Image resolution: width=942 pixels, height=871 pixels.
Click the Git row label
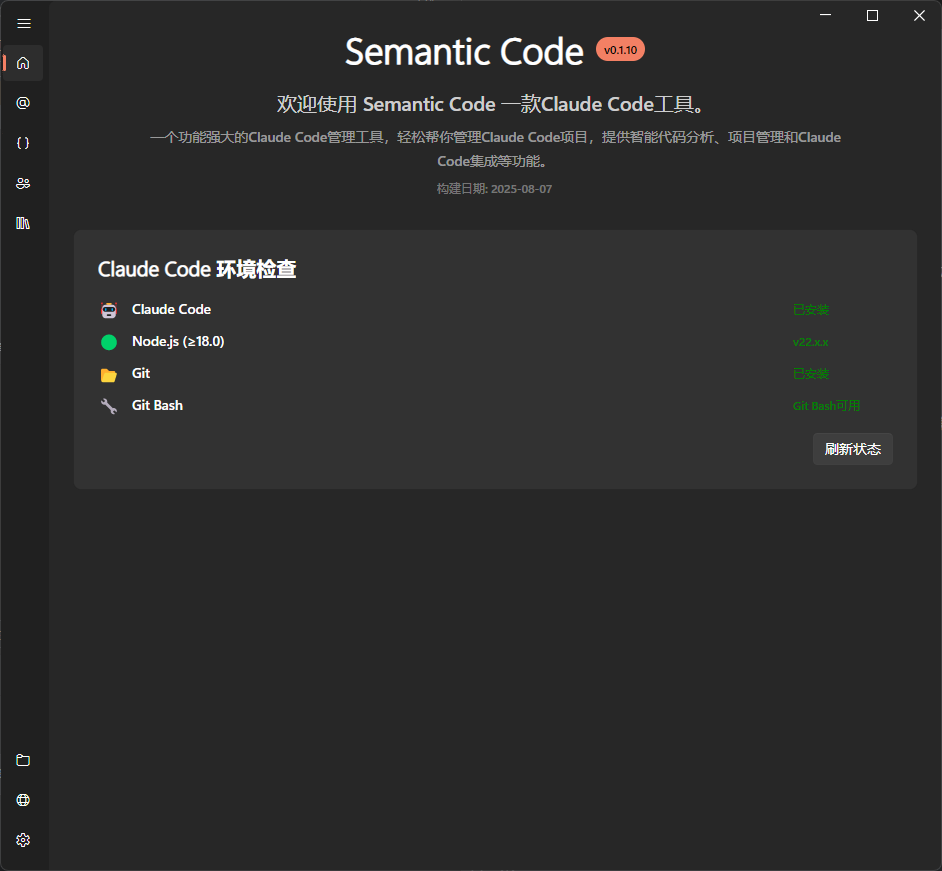pos(141,373)
